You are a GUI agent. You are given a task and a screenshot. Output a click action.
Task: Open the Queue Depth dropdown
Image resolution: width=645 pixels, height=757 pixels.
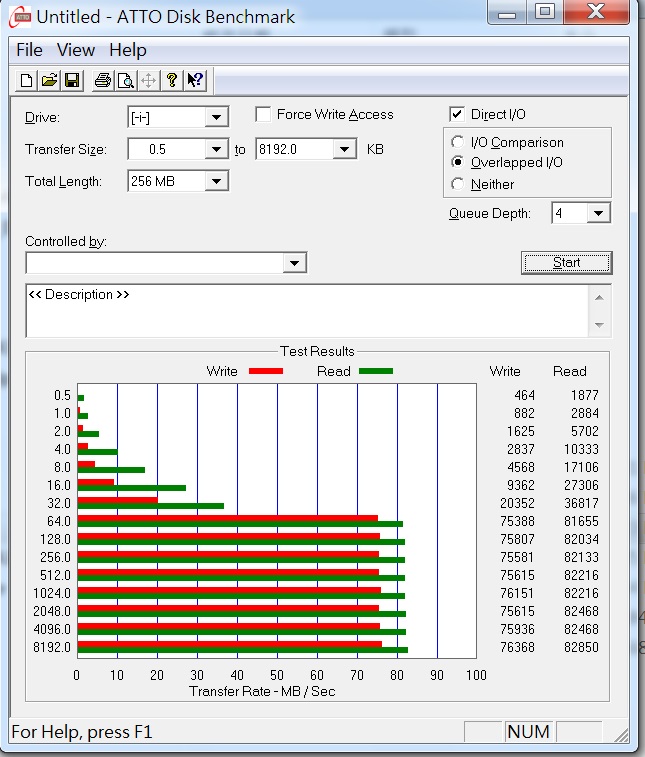pos(598,213)
